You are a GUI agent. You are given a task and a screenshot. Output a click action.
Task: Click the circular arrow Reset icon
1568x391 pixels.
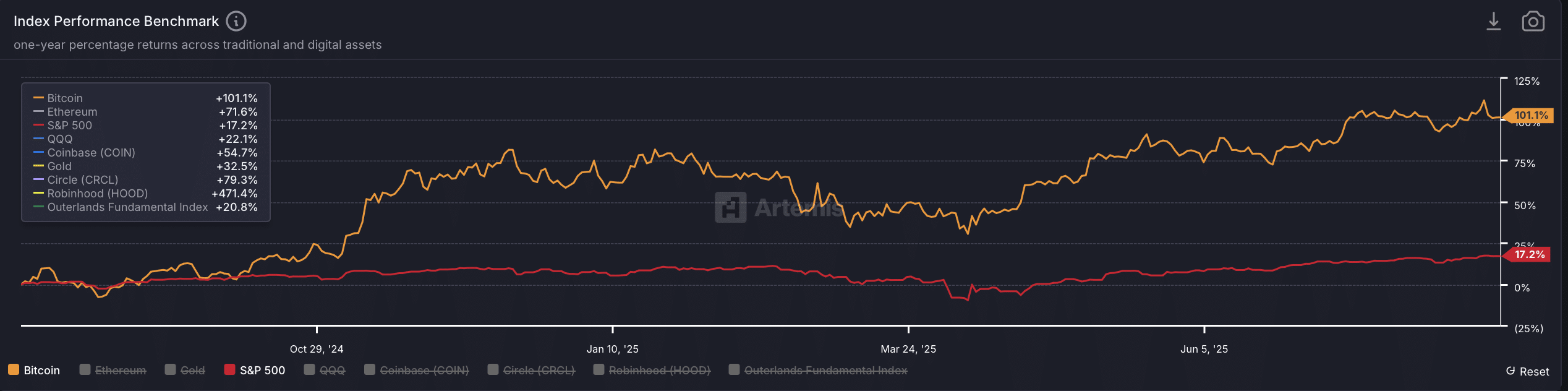(1510, 371)
